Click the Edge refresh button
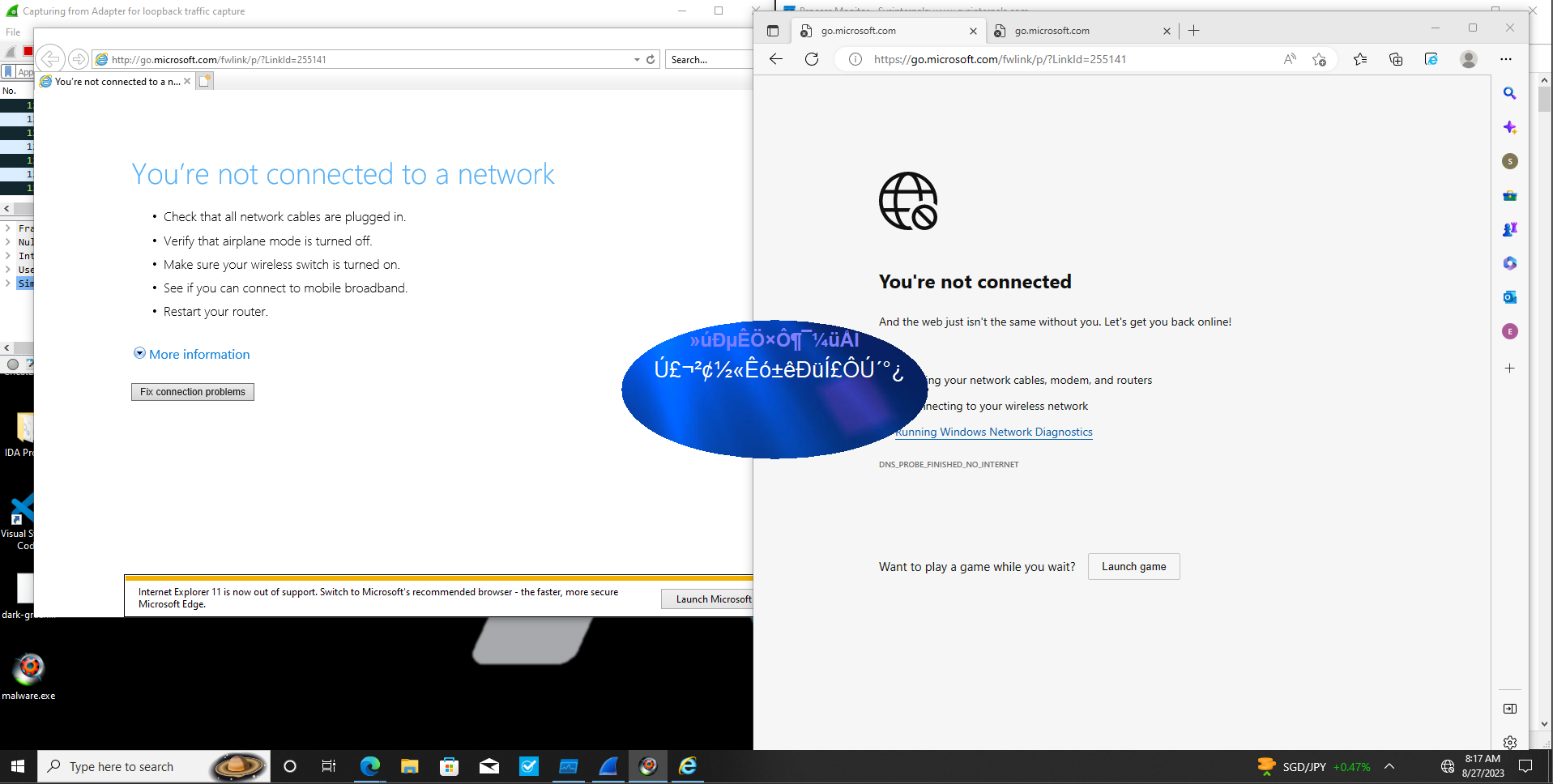 pyautogui.click(x=812, y=59)
